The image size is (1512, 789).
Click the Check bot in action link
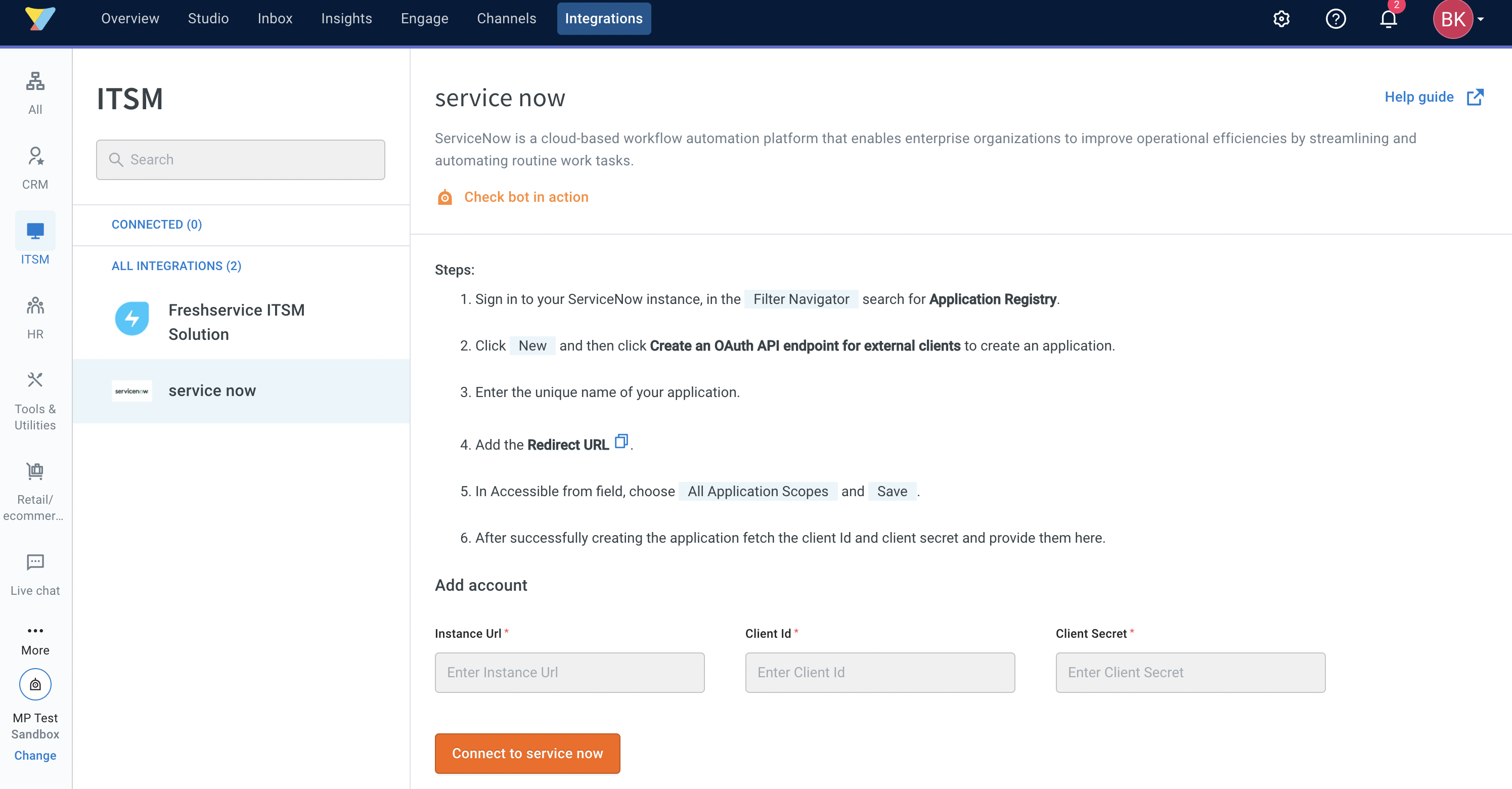[x=526, y=197]
